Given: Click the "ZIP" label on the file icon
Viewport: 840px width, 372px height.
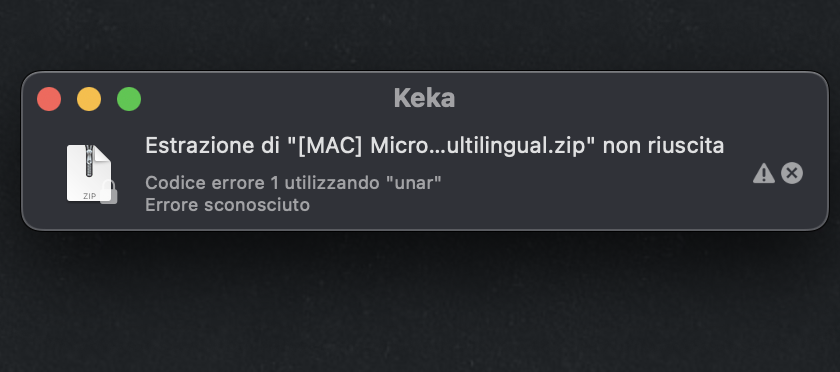Looking at the screenshot, I should click(89, 196).
